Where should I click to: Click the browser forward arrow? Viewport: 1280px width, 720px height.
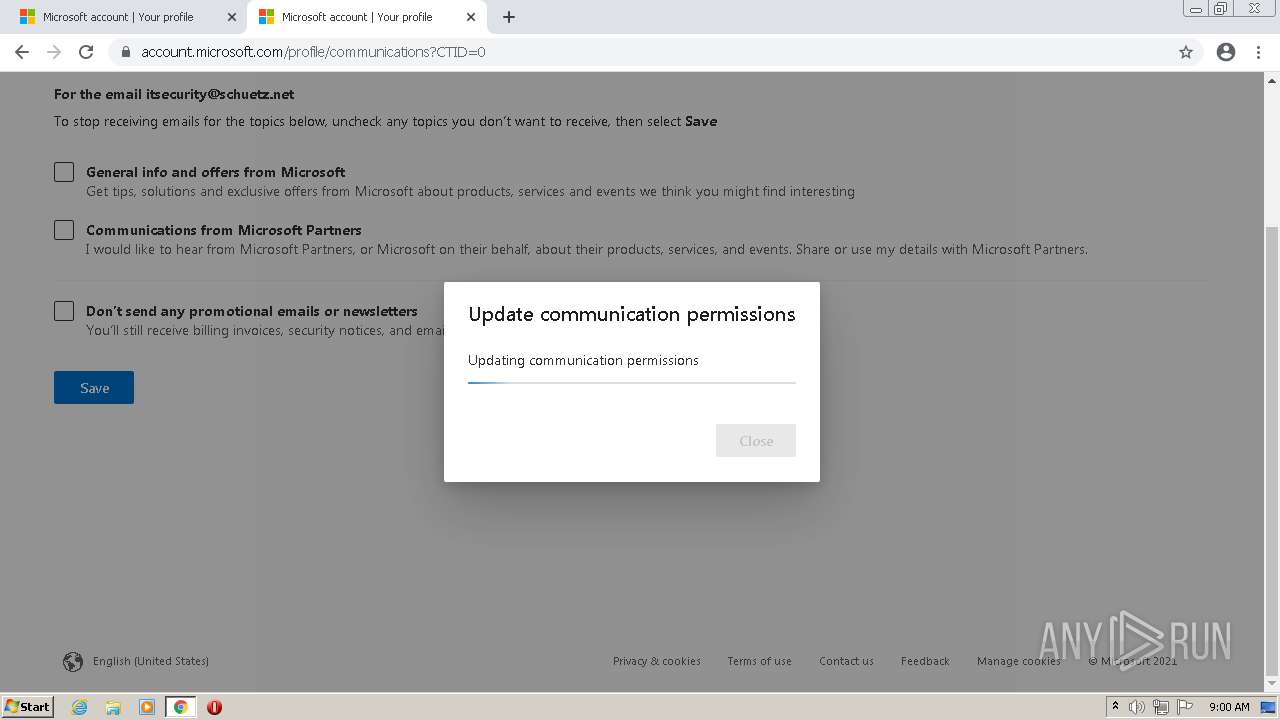pyautogui.click(x=54, y=52)
